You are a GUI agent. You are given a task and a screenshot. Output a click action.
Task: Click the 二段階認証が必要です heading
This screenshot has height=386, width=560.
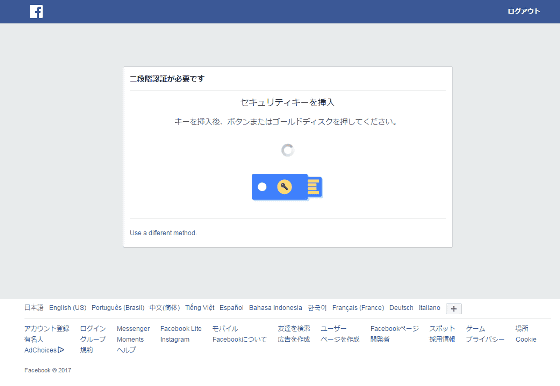(x=167, y=79)
